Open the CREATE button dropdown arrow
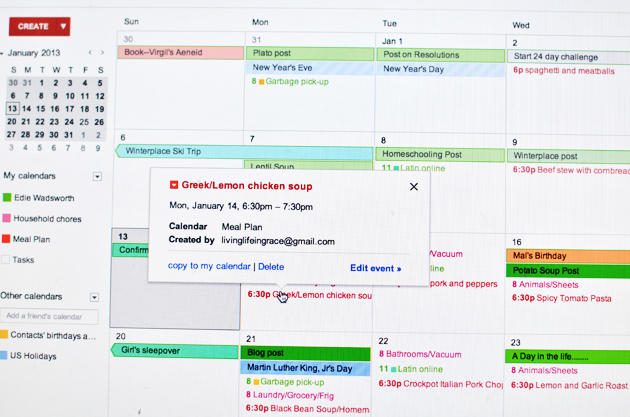This screenshot has width=630, height=417. (x=63, y=27)
